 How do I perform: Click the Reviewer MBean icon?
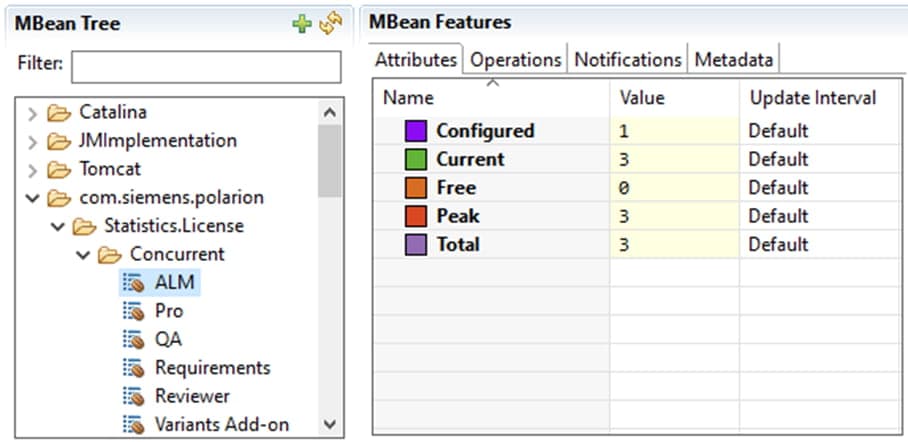[x=133, y=396]
